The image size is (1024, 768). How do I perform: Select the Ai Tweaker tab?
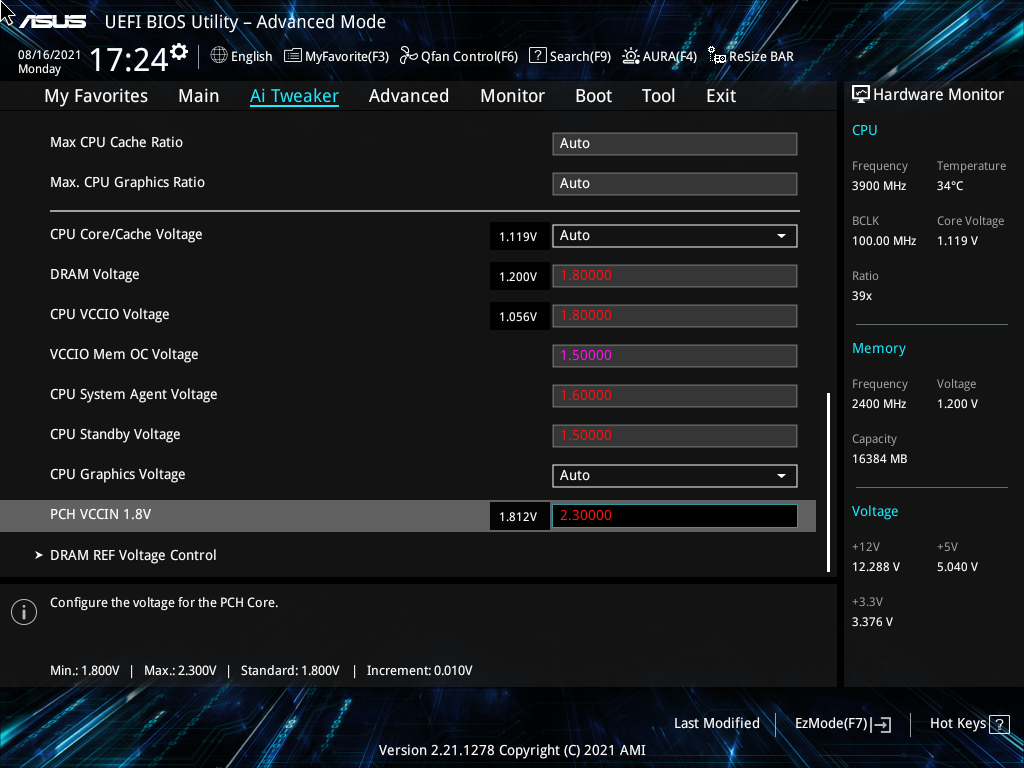click(294, 96)
